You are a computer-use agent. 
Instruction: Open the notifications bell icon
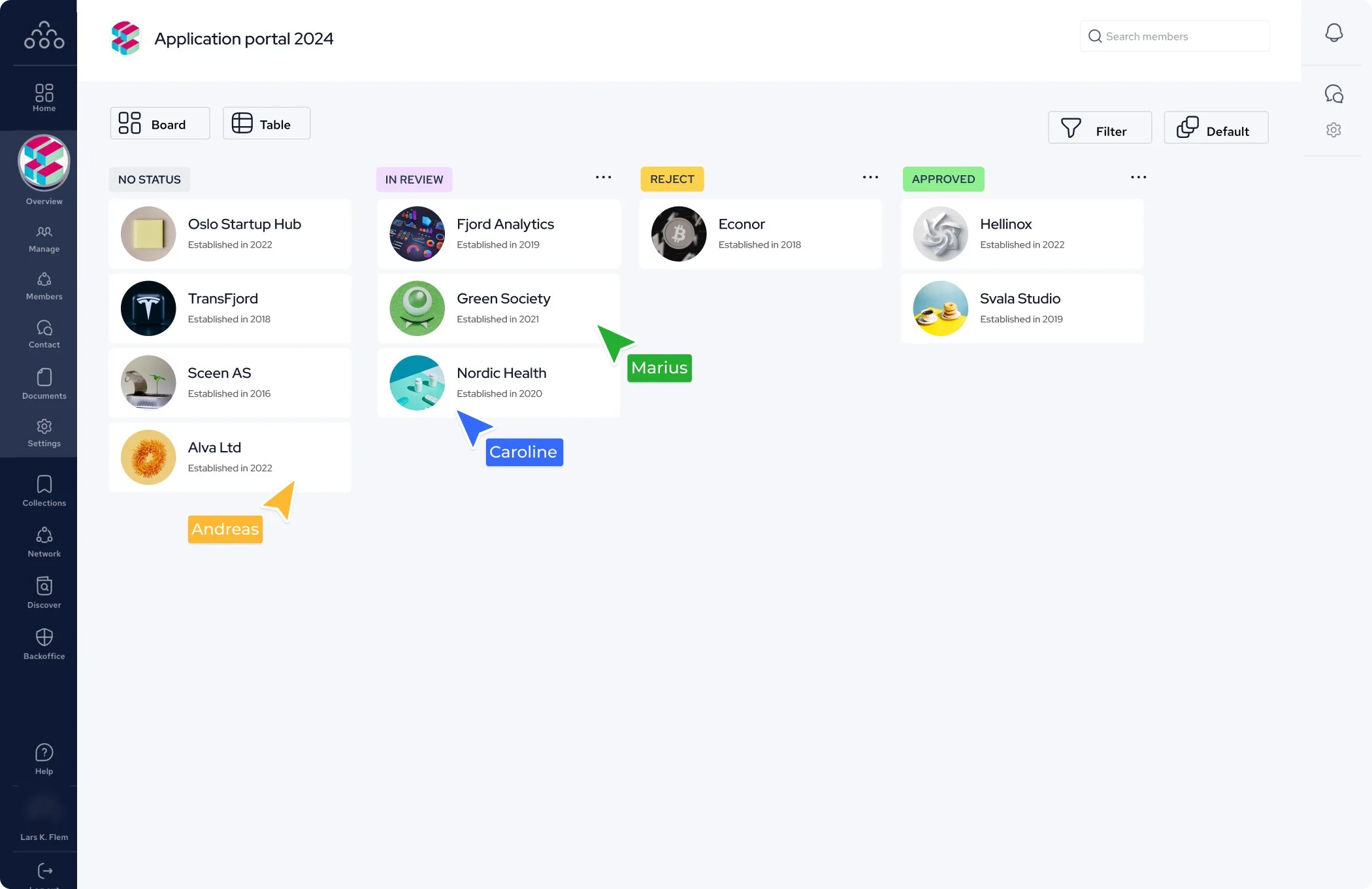(1333, 33)
